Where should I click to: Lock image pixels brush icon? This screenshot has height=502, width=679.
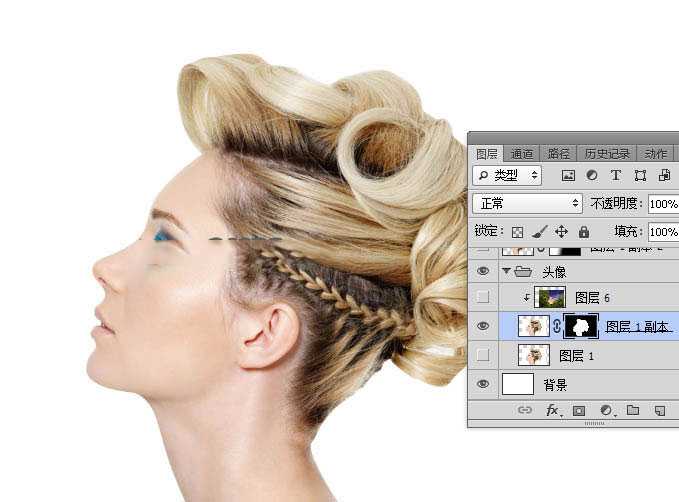pyautogui.click(x=539, y=231)
